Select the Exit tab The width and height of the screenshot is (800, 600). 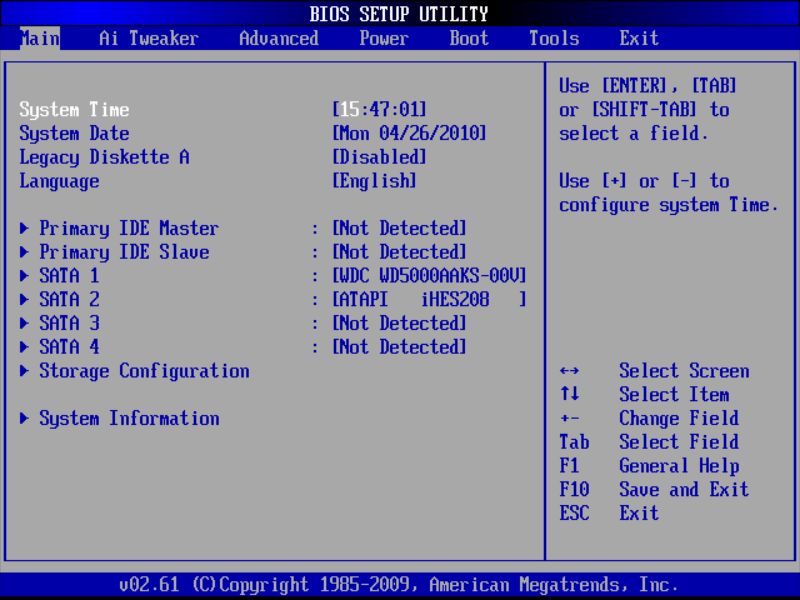(638, 38)
